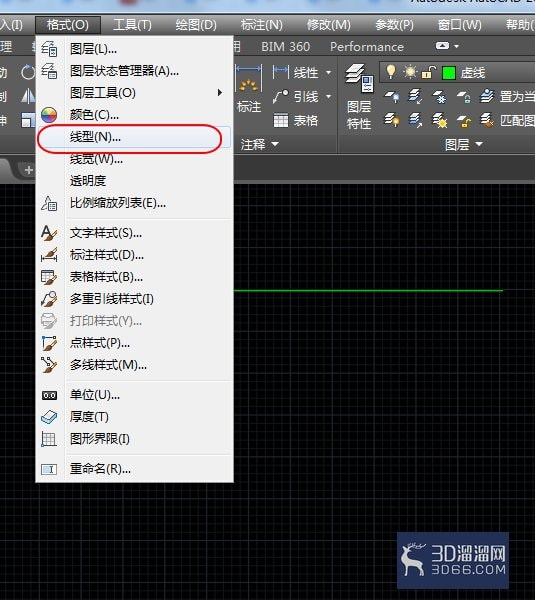The image size is (535, 600).
Task: Toggle layer on/off lightbulb icon
Action: [x=391, y=72]
